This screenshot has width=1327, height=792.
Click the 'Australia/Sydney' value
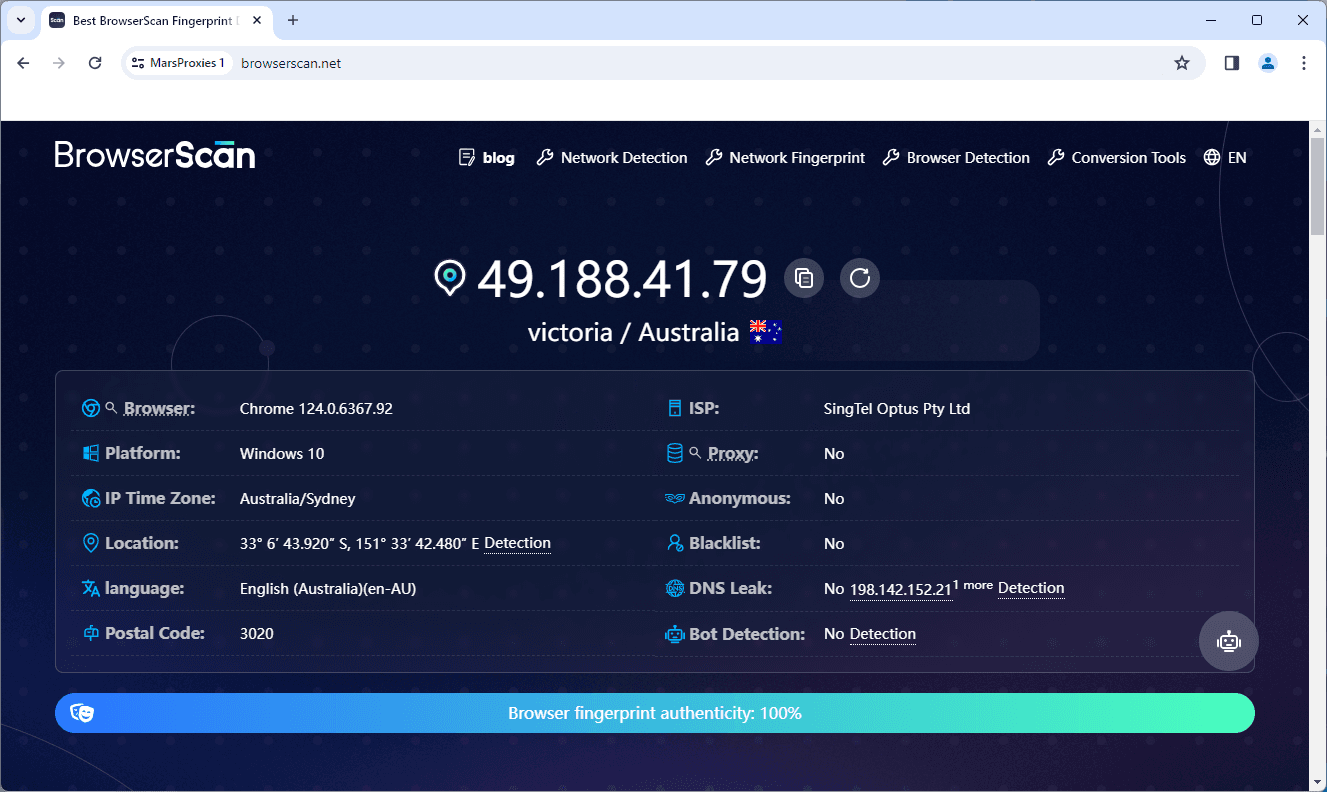[x=298, y=498]
